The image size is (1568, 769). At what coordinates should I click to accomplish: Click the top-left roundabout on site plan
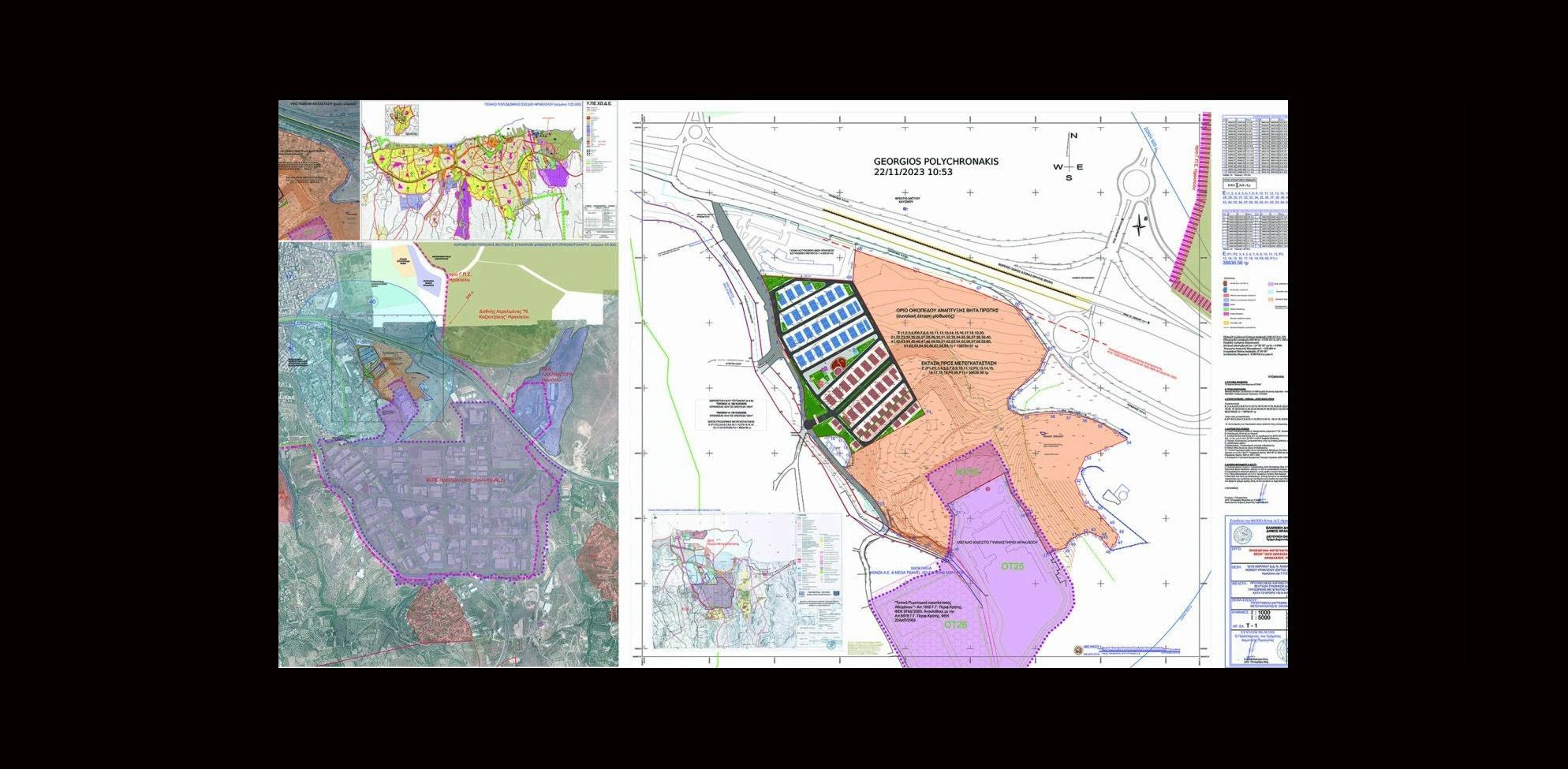pyautogui.click(x=696, y=134)
